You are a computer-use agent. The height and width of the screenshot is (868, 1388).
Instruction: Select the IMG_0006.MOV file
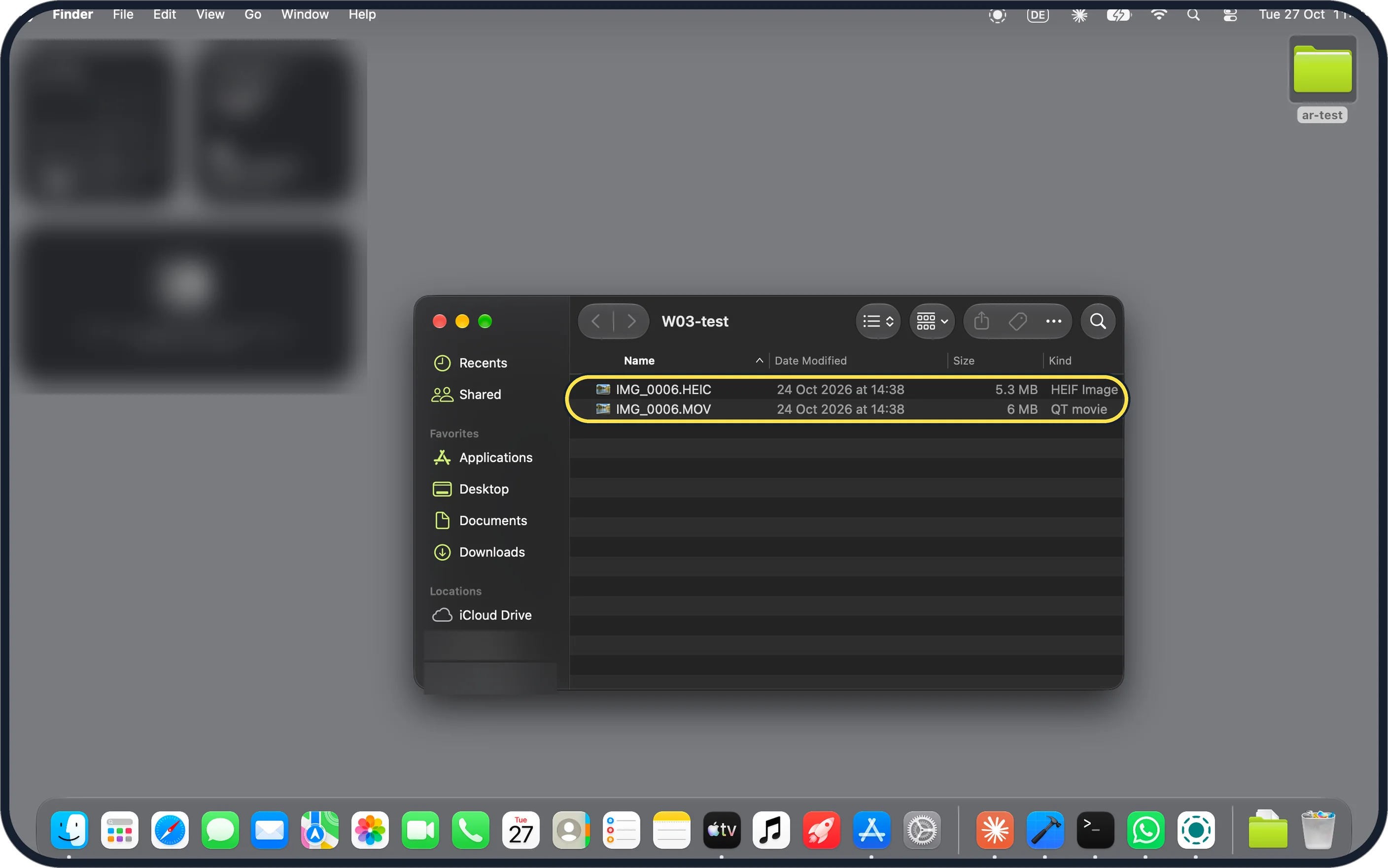846,409
